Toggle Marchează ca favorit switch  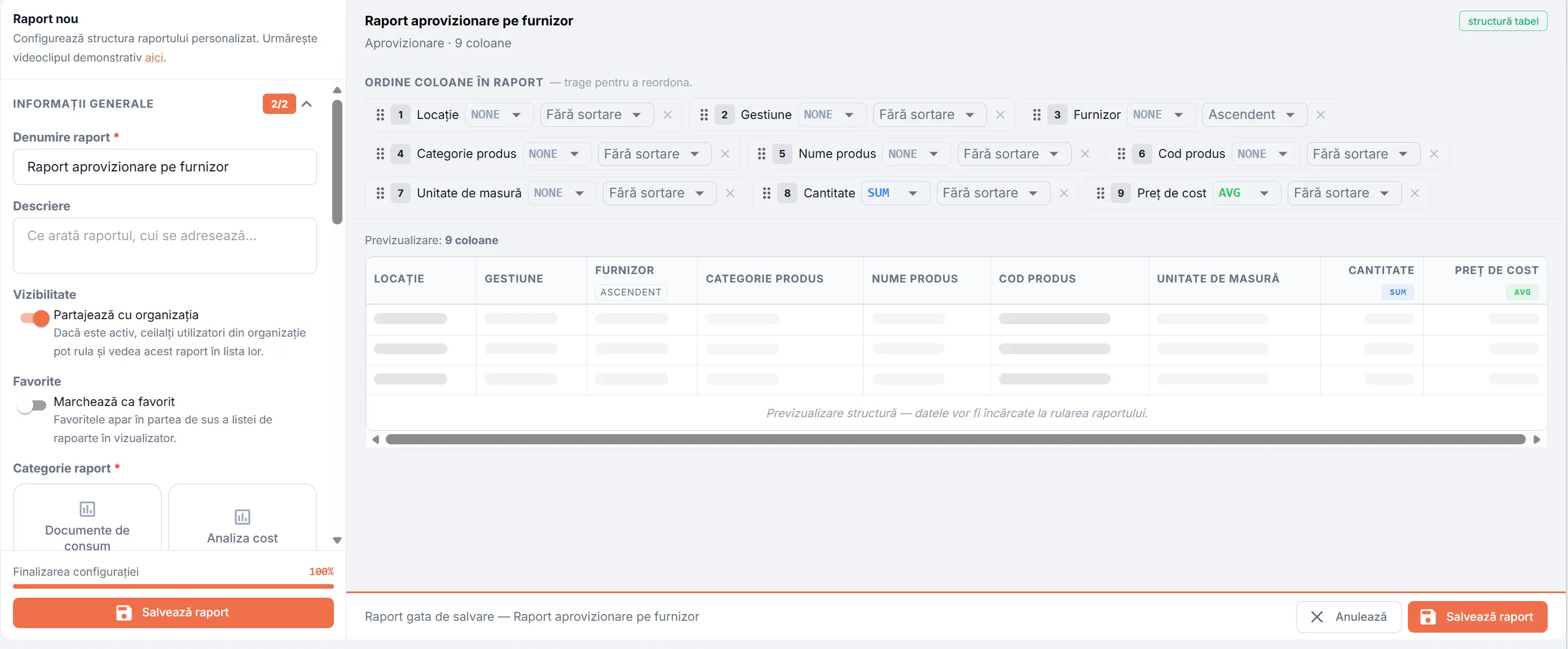pyautogui.click(x=32, y=405)
